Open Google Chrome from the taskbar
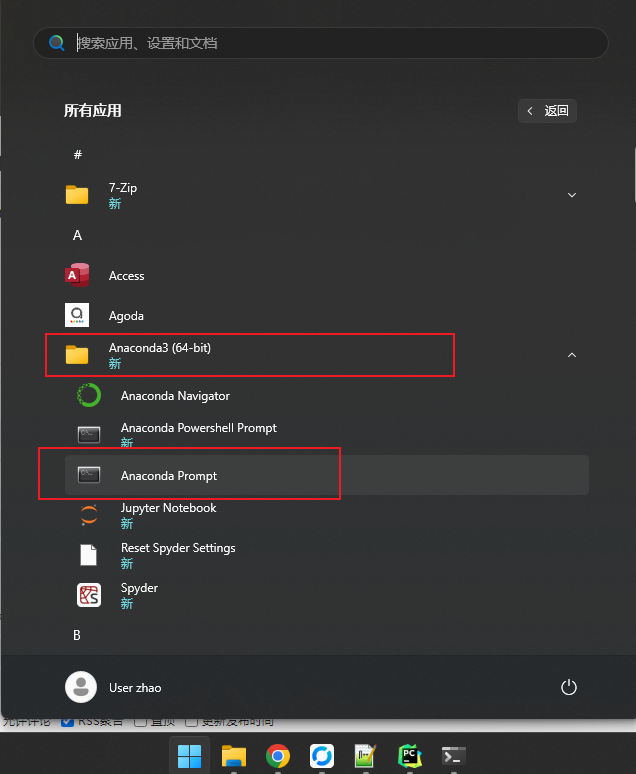This screenshot has width=636, height=774. tap(278, 756)
